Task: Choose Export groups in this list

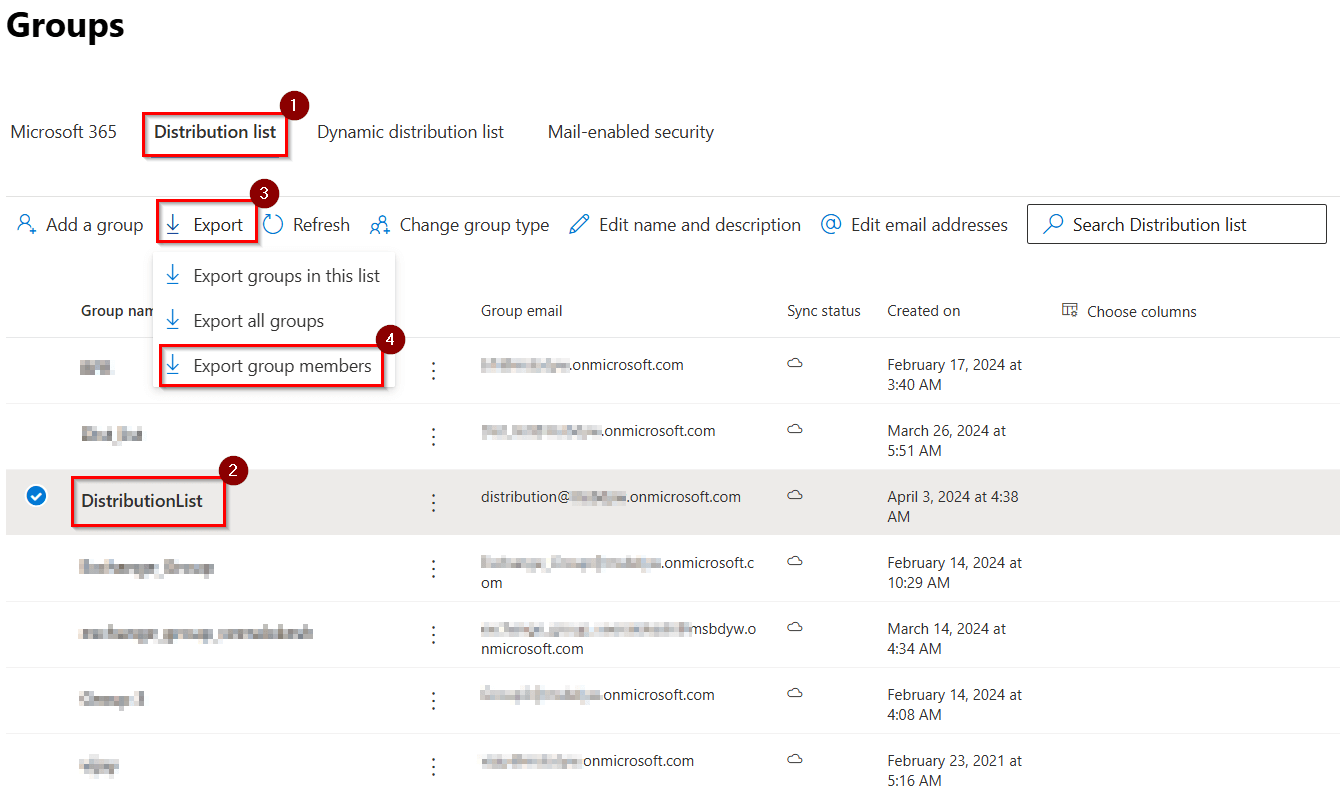Action: tap(286, 276)
